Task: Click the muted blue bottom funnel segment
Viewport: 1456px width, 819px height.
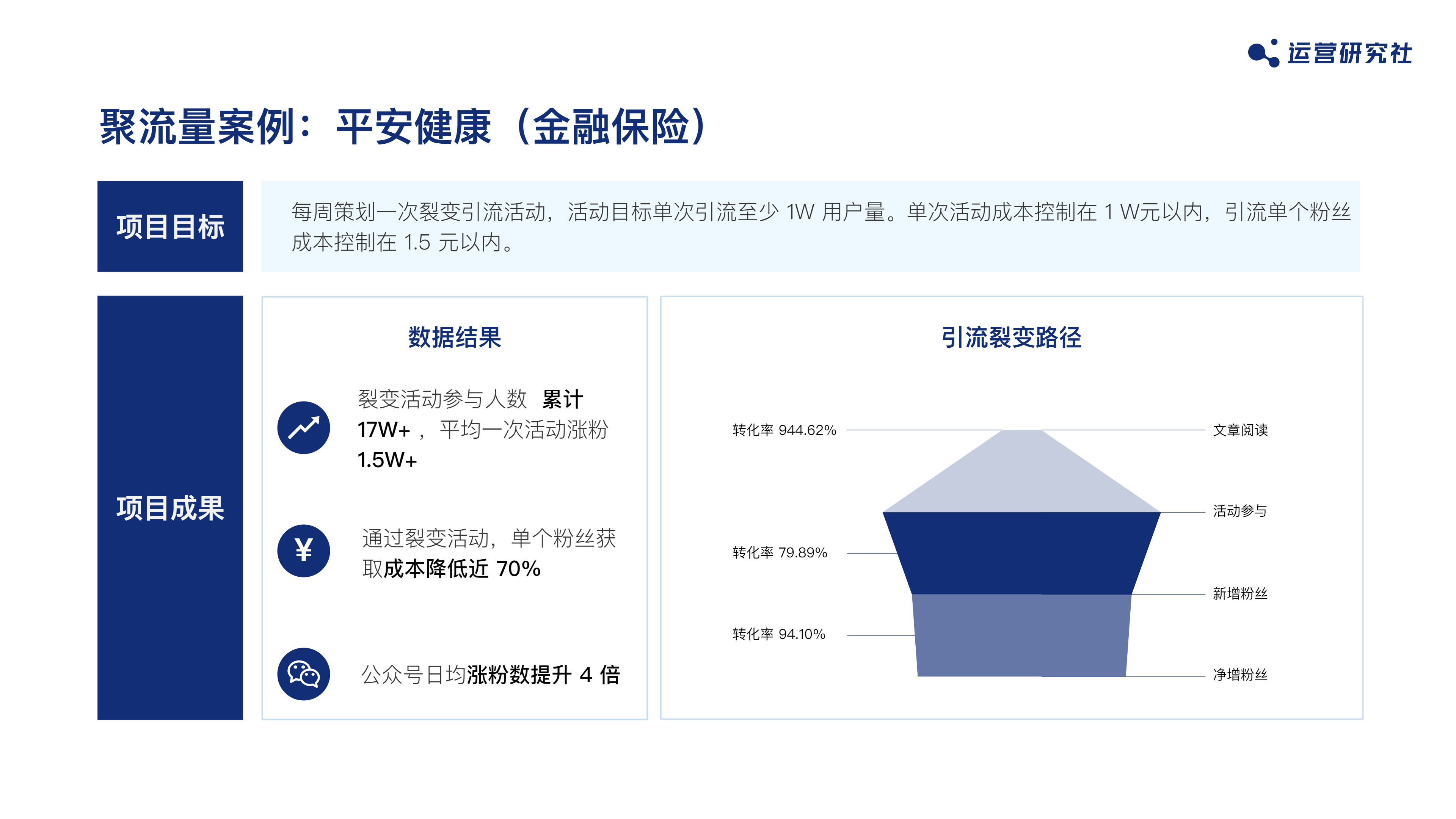Action: [1021, 635]
